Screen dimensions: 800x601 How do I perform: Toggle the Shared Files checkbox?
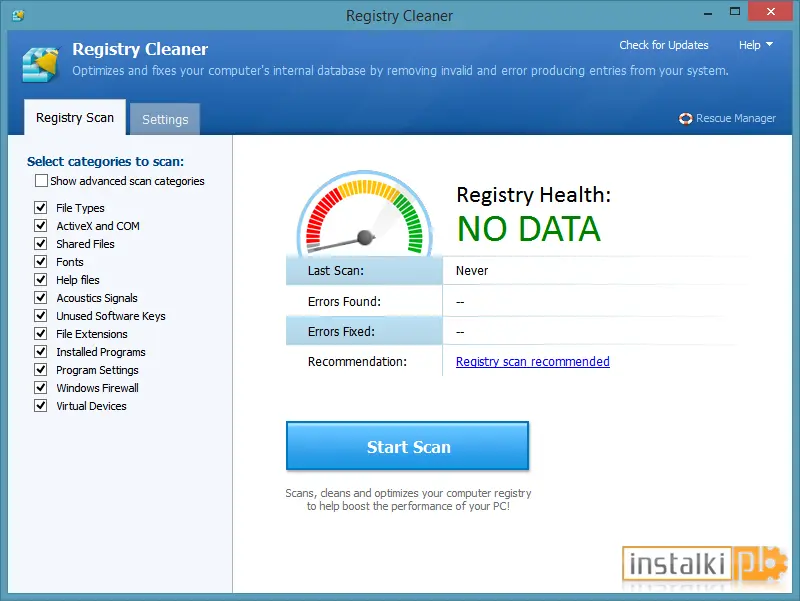pos(41,244)
